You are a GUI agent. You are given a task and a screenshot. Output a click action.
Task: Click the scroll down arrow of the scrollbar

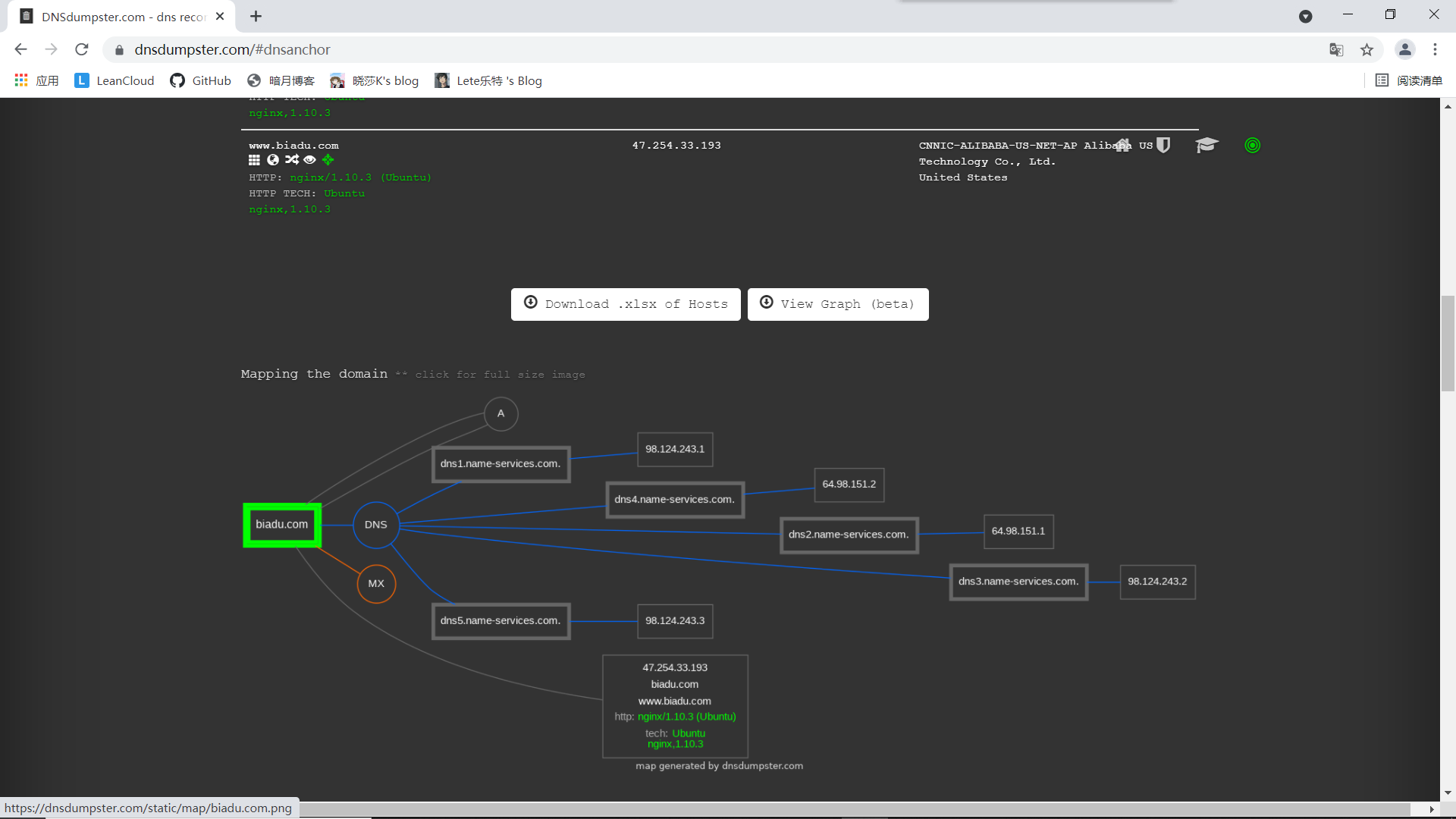pos(1448,792)
